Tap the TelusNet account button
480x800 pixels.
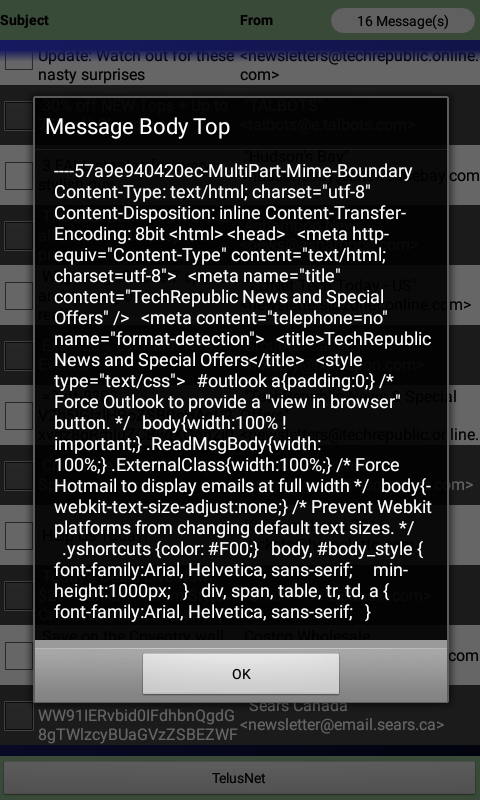240,778
